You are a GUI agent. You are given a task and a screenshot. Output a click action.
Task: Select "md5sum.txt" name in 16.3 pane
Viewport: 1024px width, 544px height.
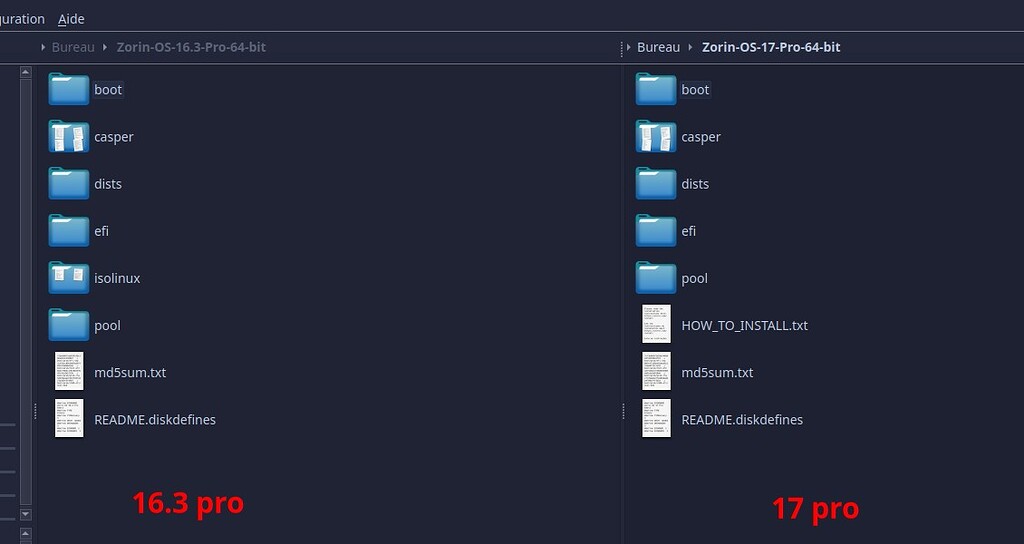click(x=130, y=372)
